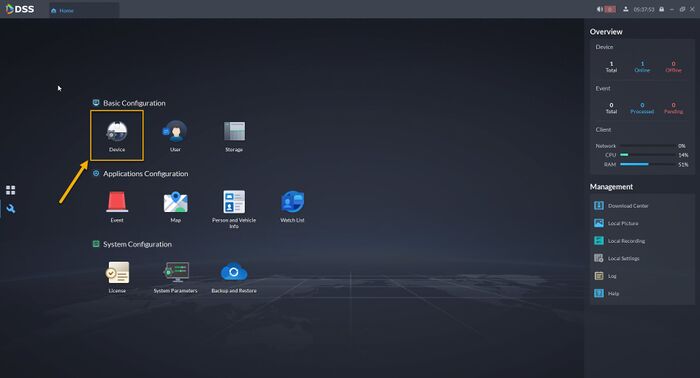Viewport: 700px width, 378px height.
Task: Open the Device configuration icon
Action: tap(117, 131)
